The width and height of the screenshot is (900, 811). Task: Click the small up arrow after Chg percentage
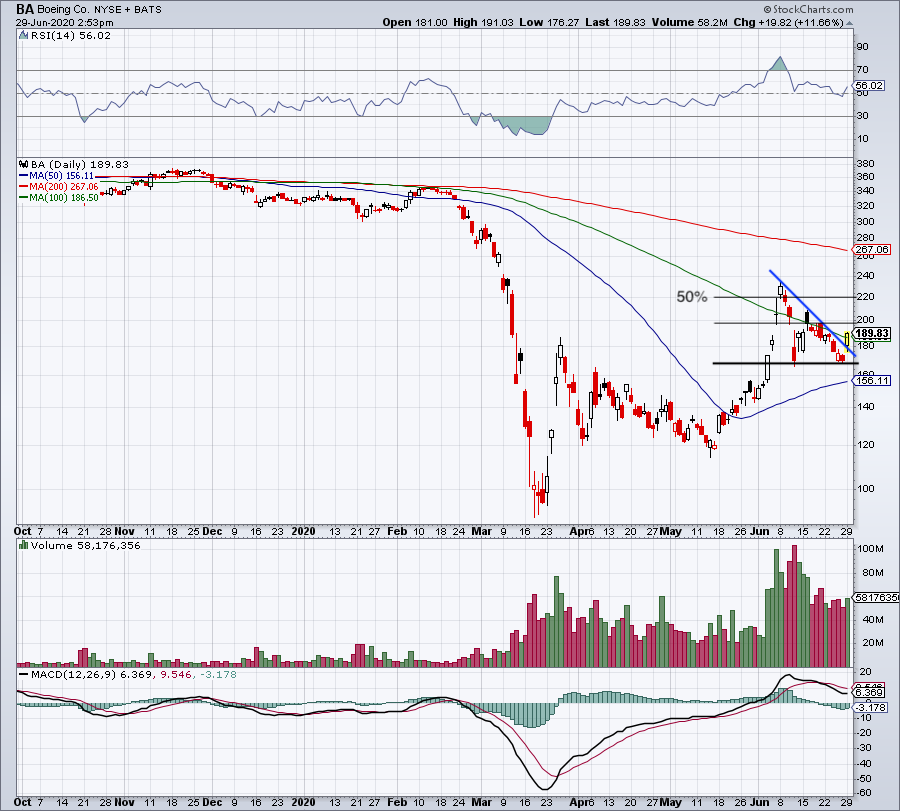click(x=849, y=23)
